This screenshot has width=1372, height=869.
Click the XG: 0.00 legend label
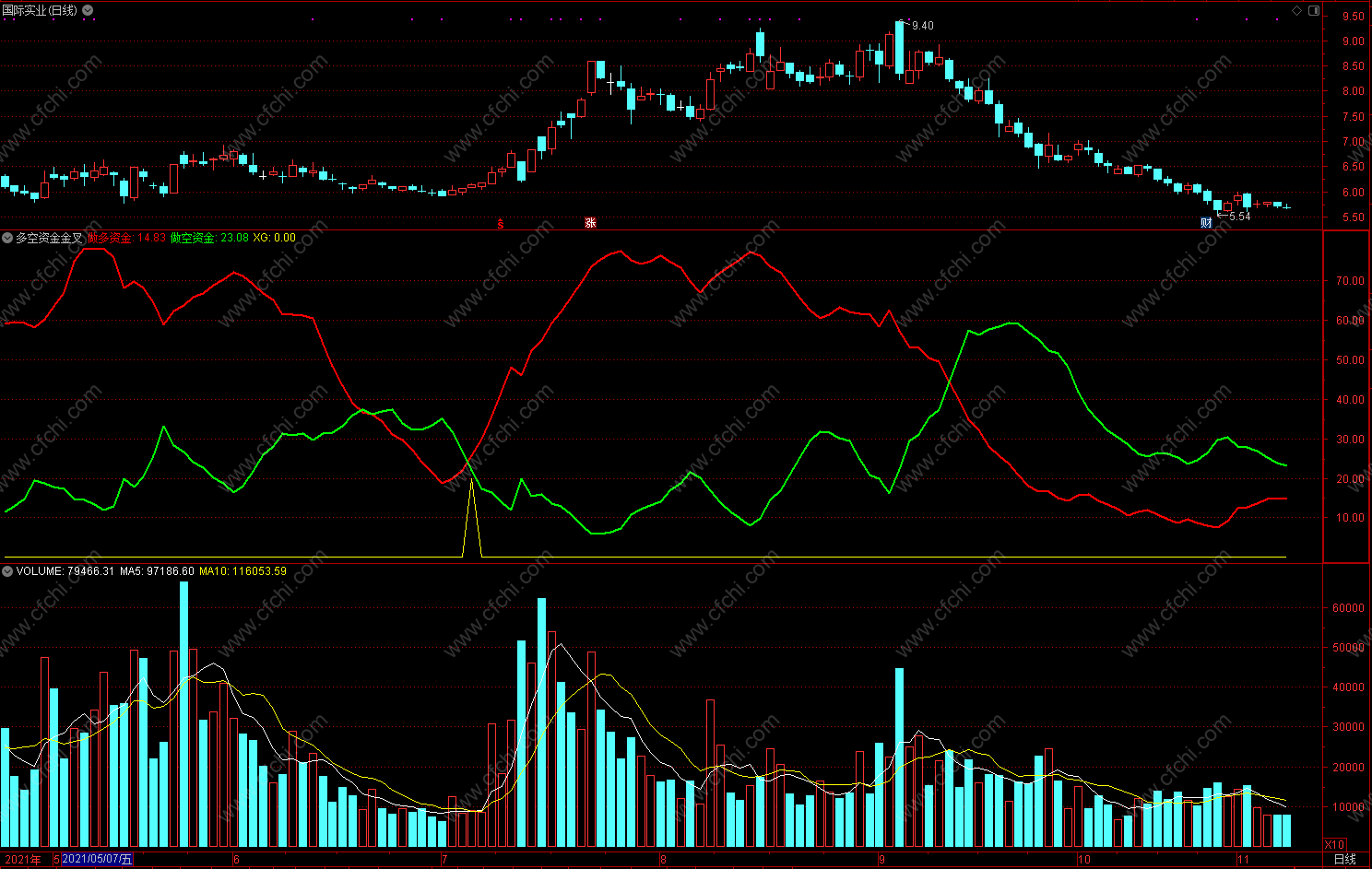point(275,238)
